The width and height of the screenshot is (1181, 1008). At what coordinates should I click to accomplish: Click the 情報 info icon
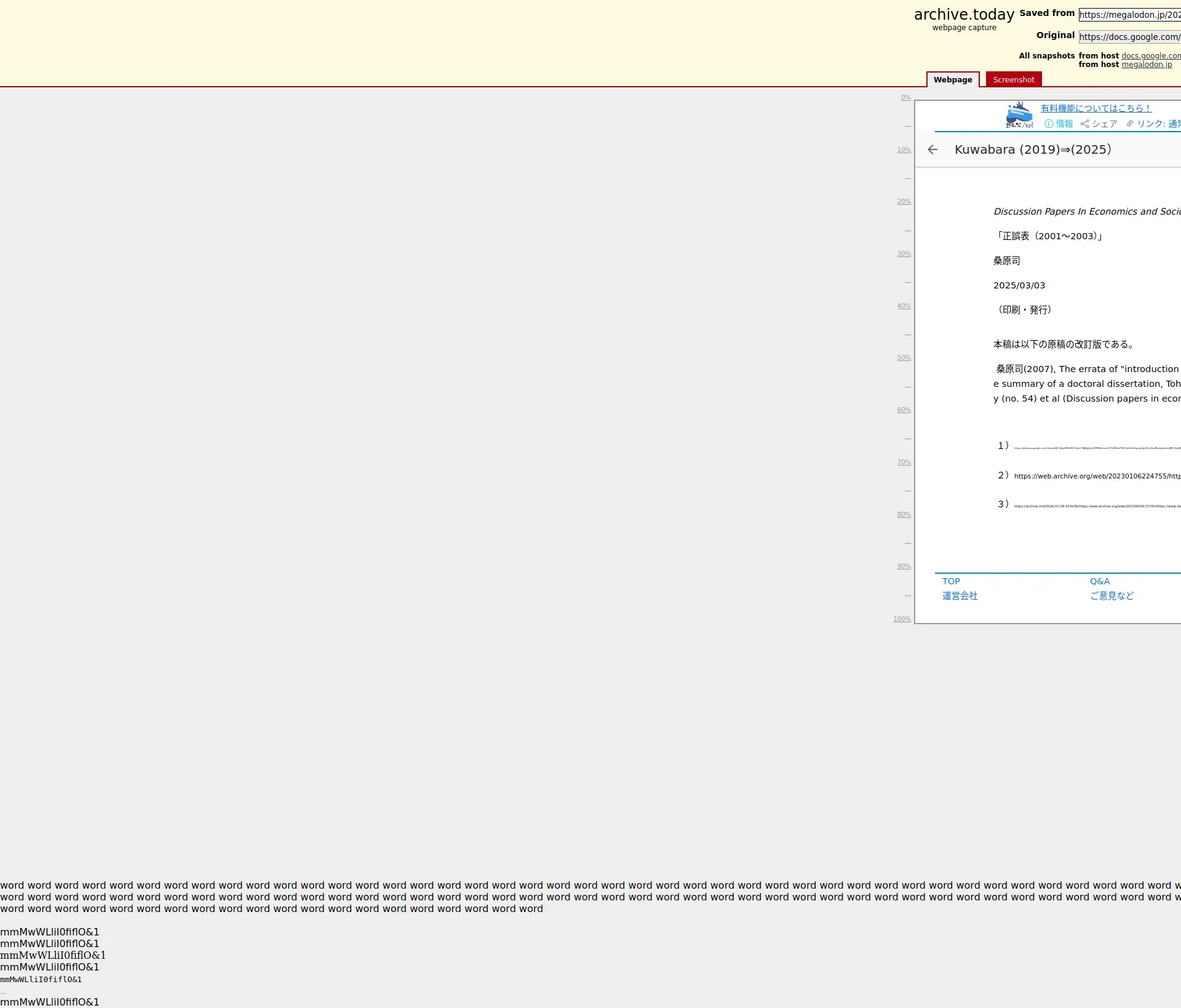click(1049, 124)
